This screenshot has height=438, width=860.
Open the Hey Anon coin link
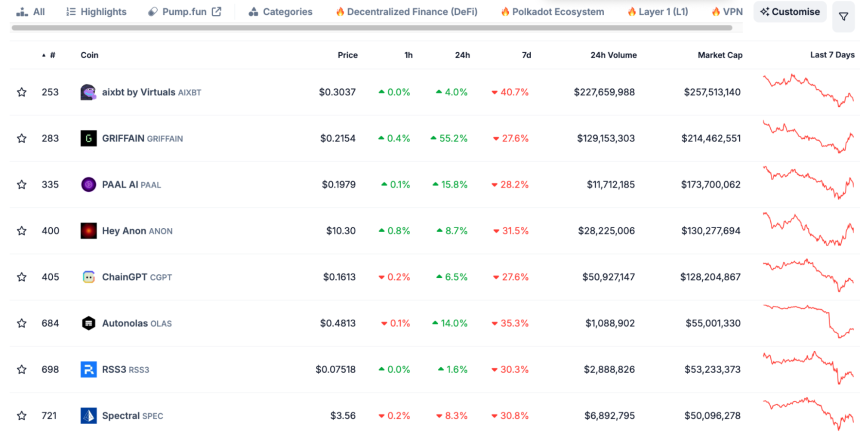137,231
